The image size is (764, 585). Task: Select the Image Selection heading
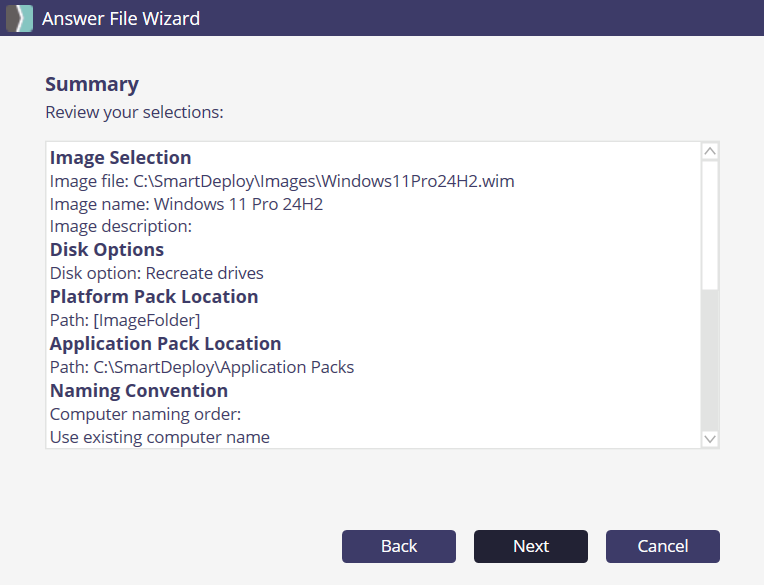(x=121, y=158)
